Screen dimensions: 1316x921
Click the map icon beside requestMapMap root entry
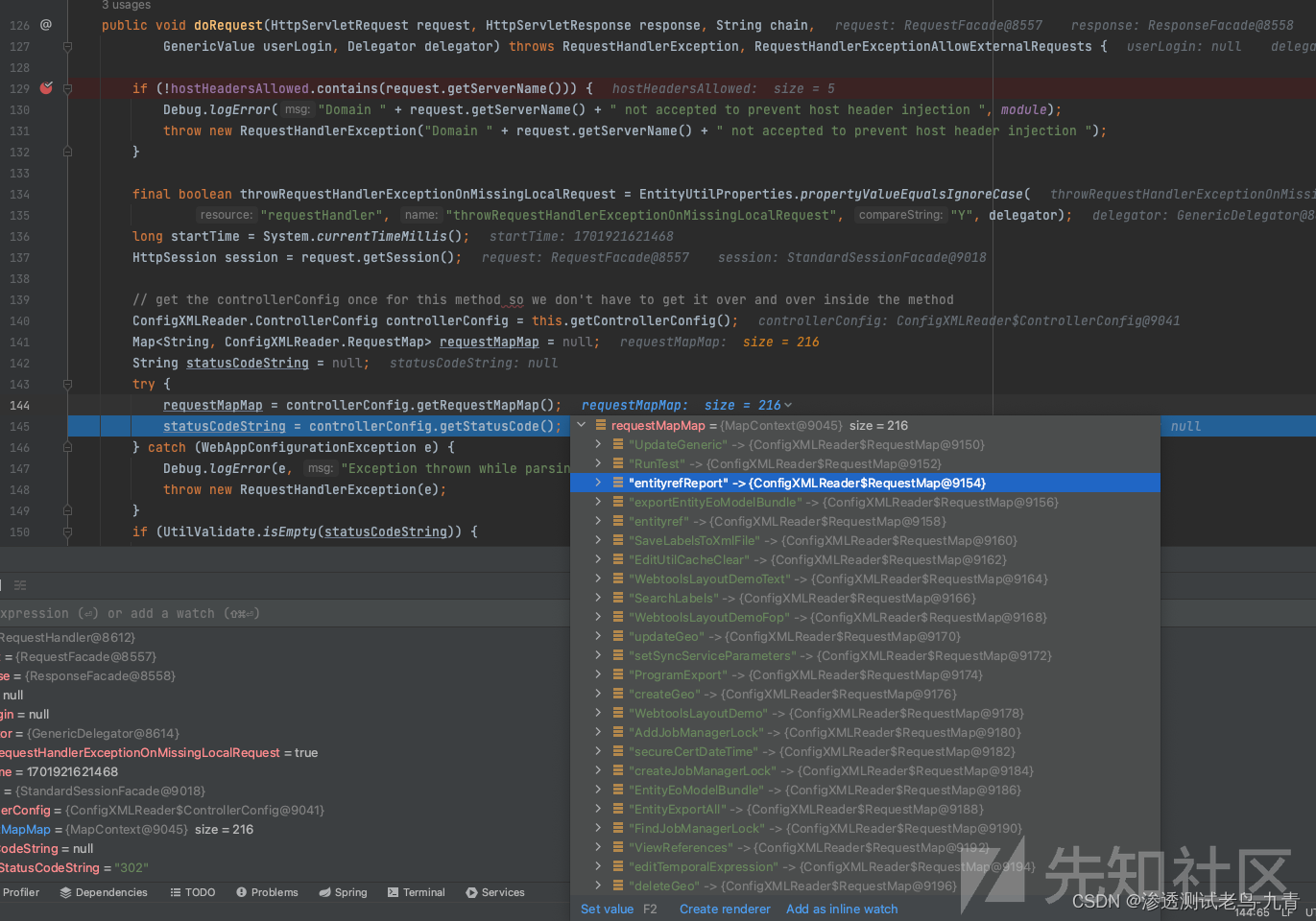(x=600, y=425)
